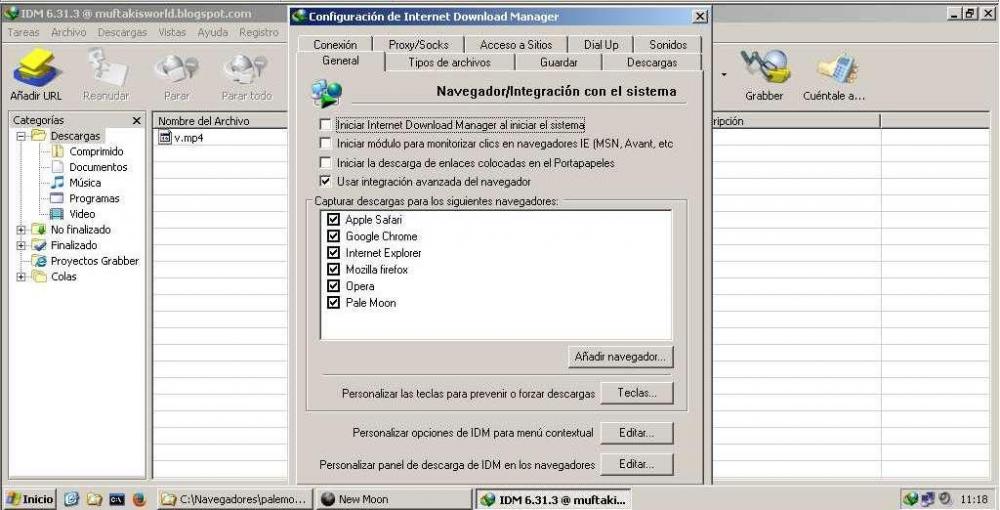Uncheck Google Chrome browser capture
The width and height of the screenshot is (1000, 510).
(x=334, y=237)
